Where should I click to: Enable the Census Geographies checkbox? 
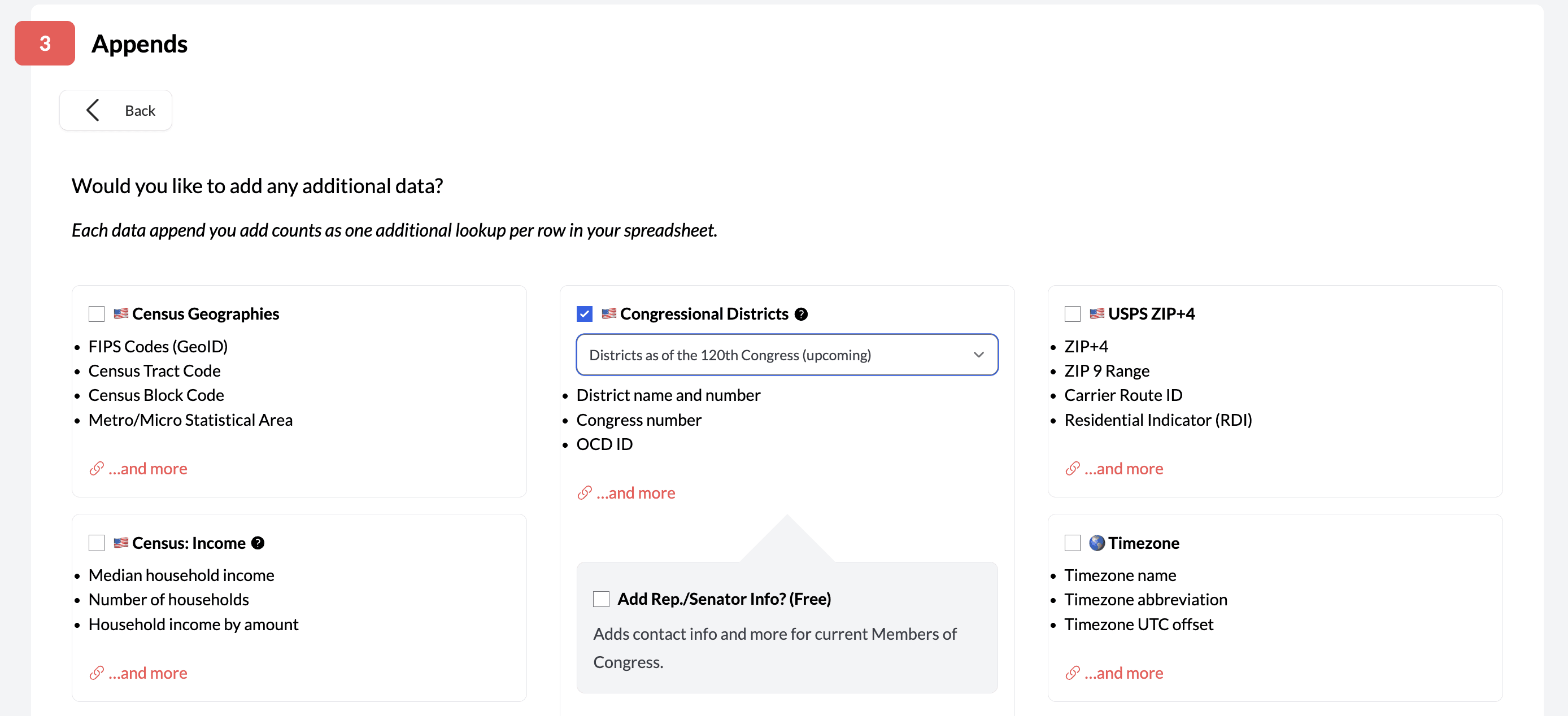pos(96,314)
